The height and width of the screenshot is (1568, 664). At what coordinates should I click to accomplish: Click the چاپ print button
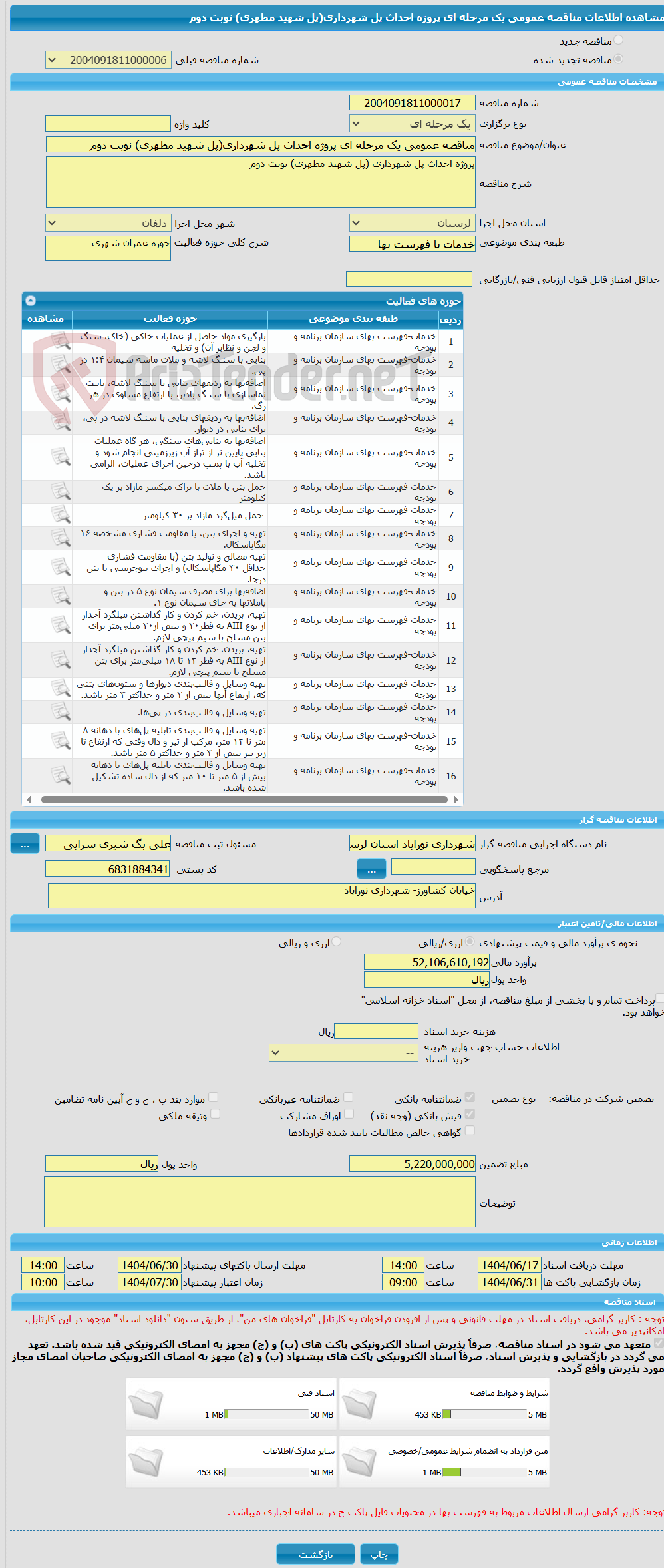coord(379,1555)
